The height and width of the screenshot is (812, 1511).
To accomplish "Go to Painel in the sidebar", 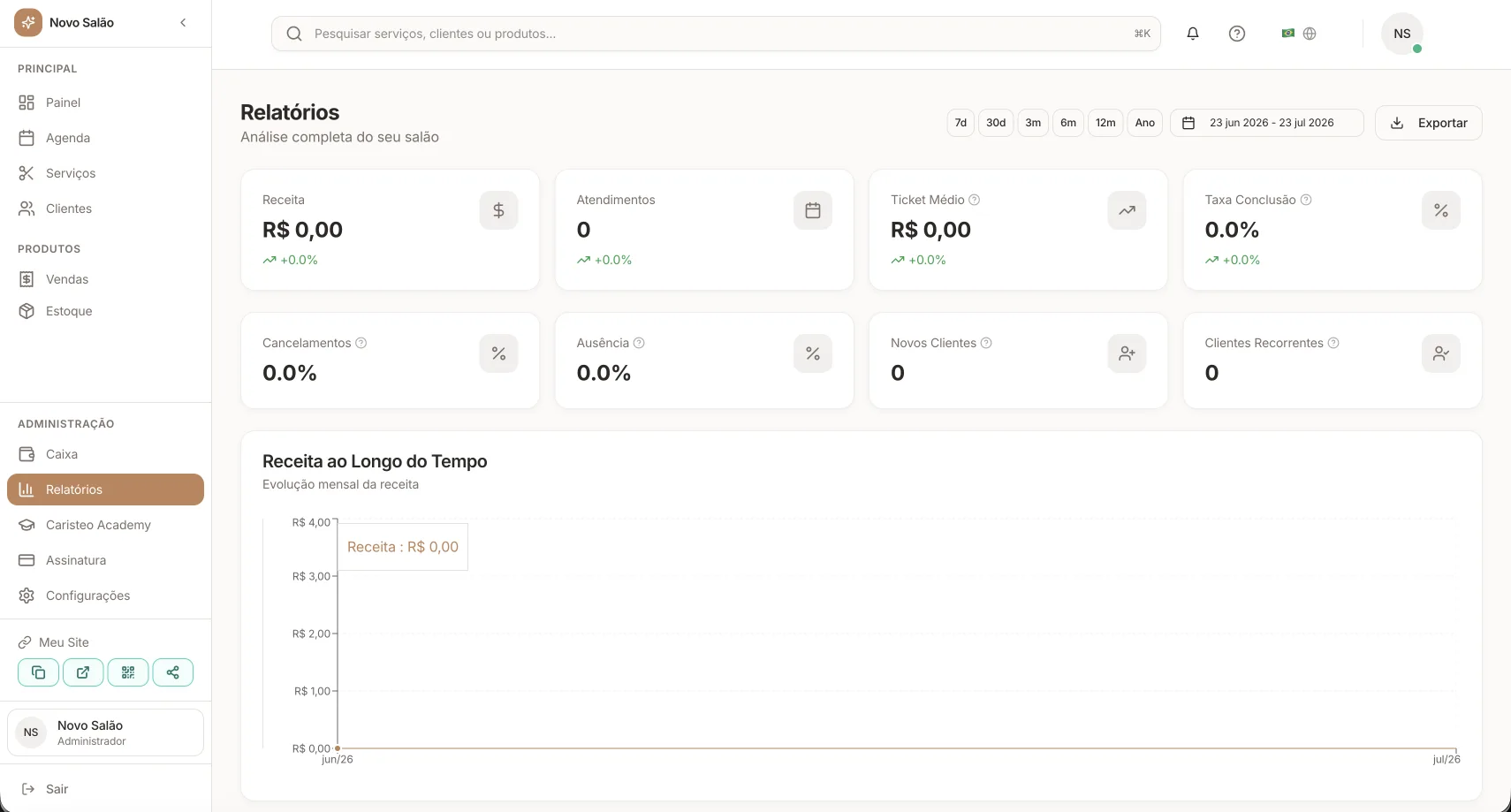I will [105, 102].
